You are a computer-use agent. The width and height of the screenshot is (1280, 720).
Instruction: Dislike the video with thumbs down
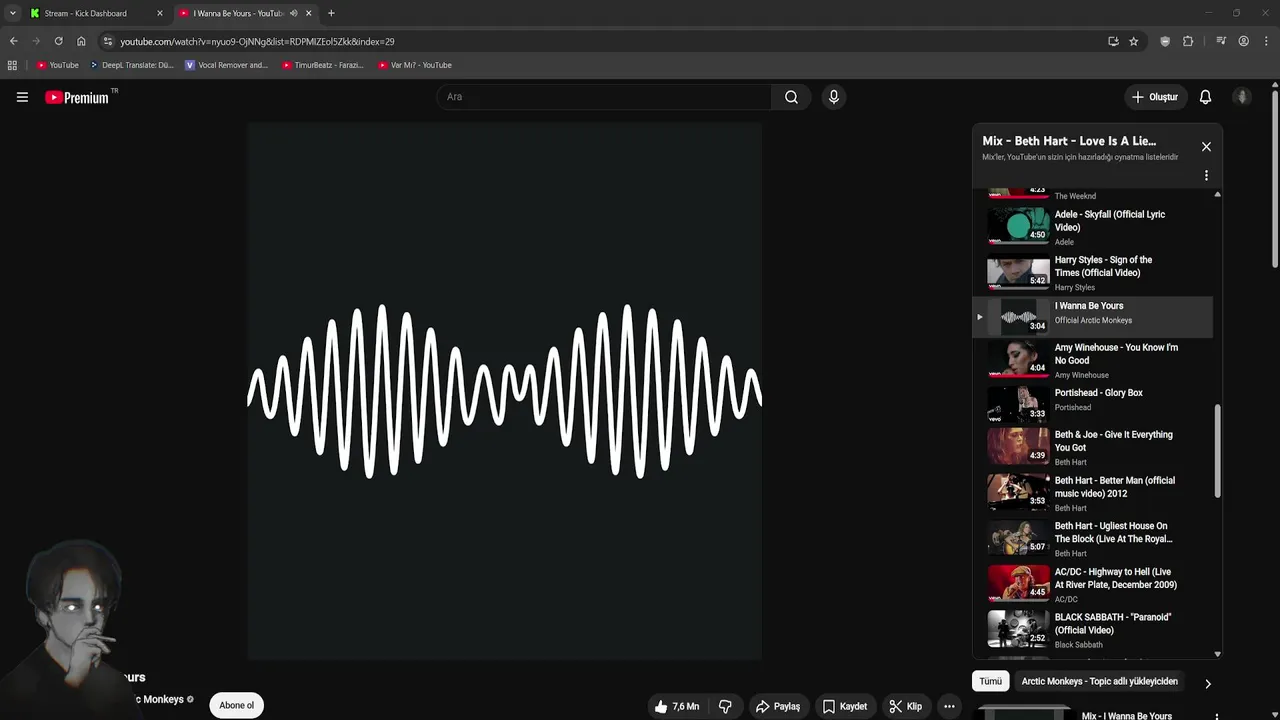pos(725,706)
